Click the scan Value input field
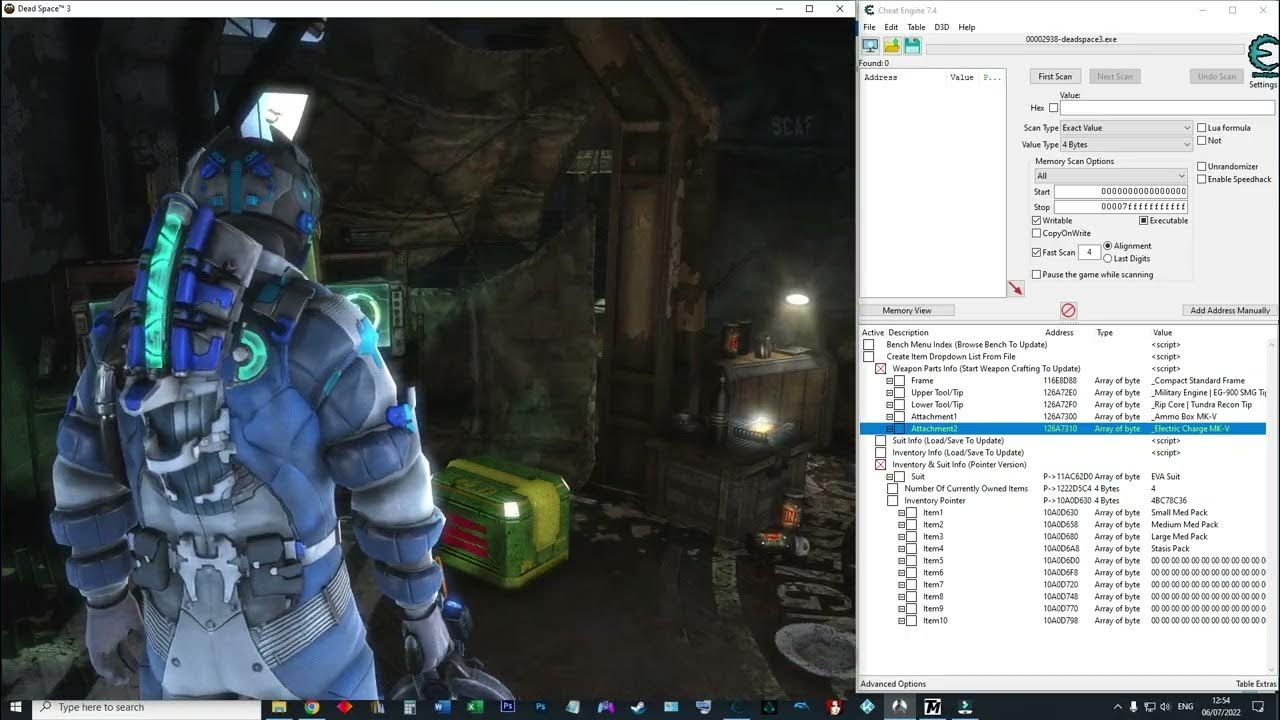This screenshot has width=1280, height=720. [x=1167, y=108]
